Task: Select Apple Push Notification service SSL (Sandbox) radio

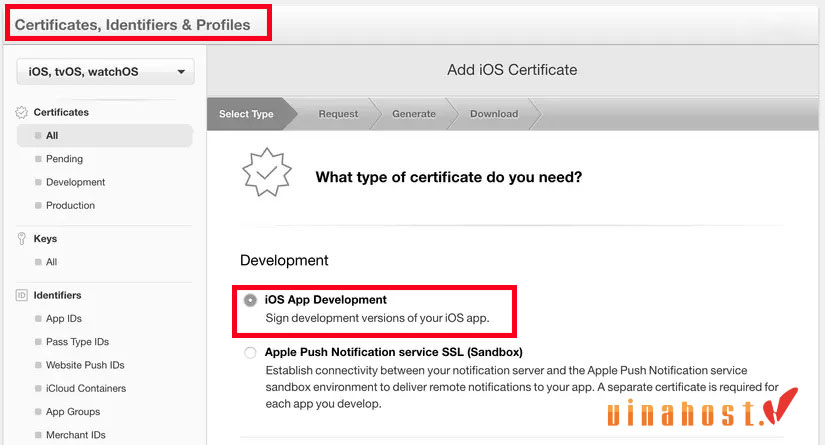Action: (250, 352)
